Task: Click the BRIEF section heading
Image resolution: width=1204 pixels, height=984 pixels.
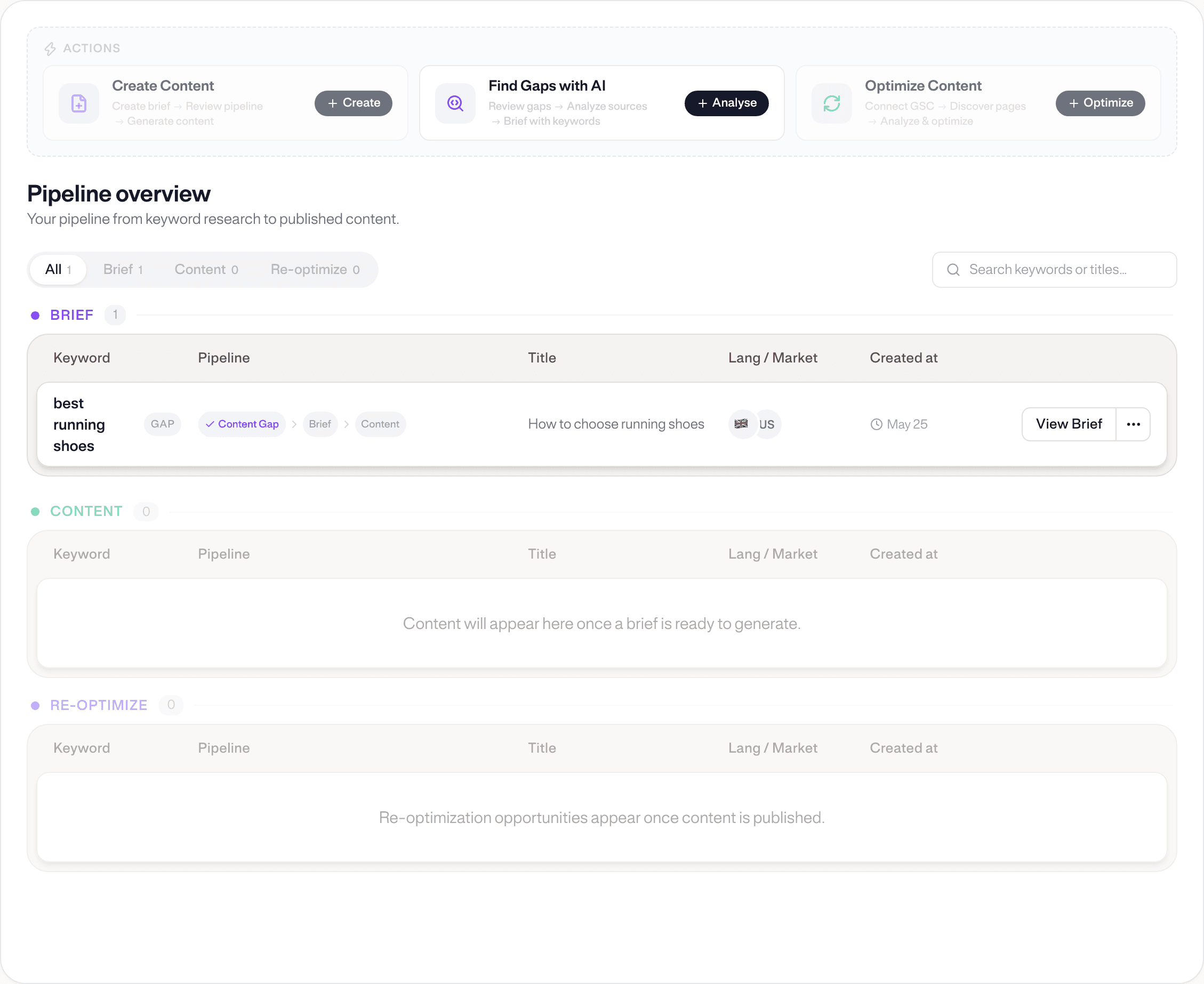Action: [72, 315]
